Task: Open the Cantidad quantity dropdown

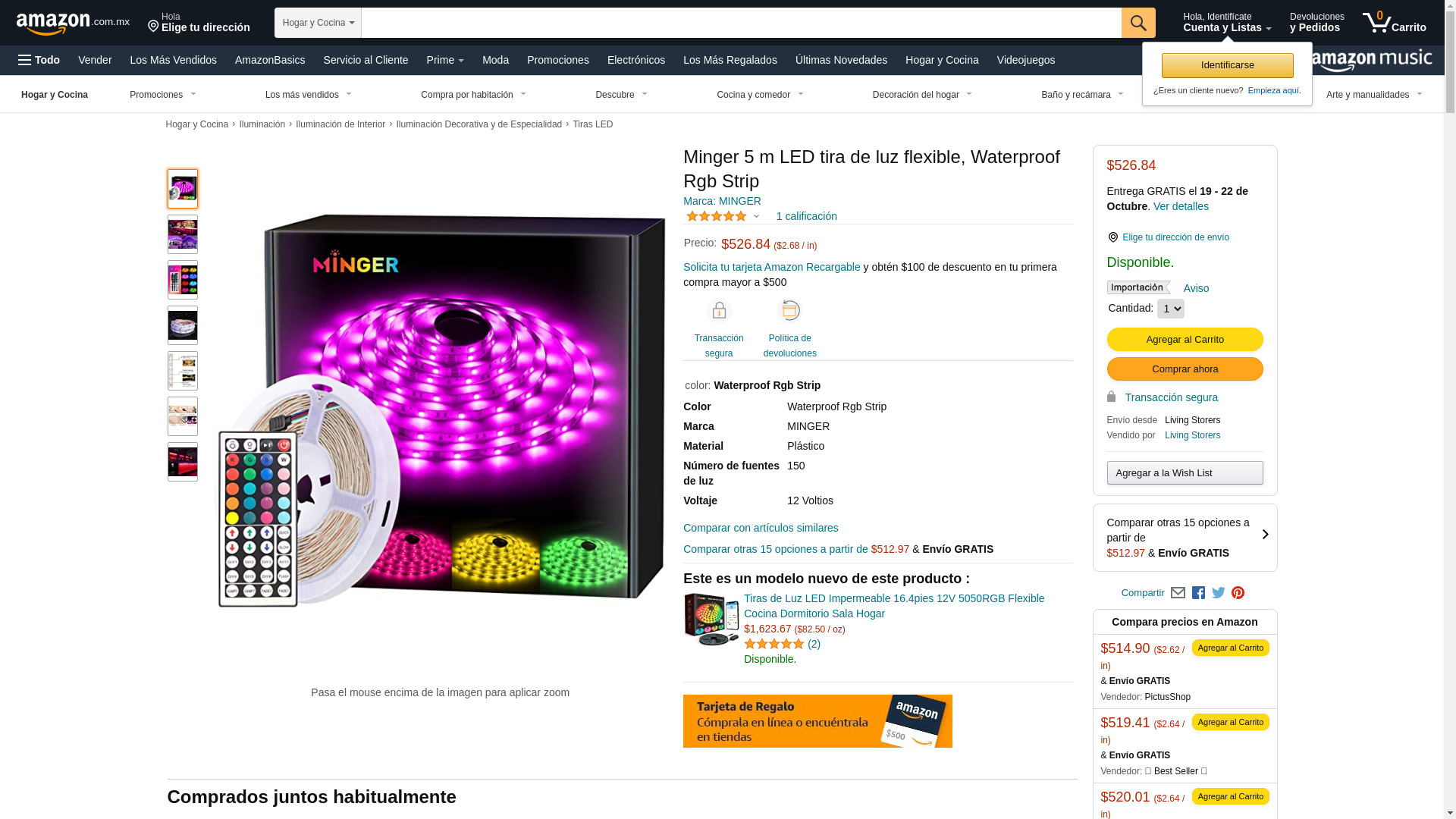Action: tap(1170, 309)
